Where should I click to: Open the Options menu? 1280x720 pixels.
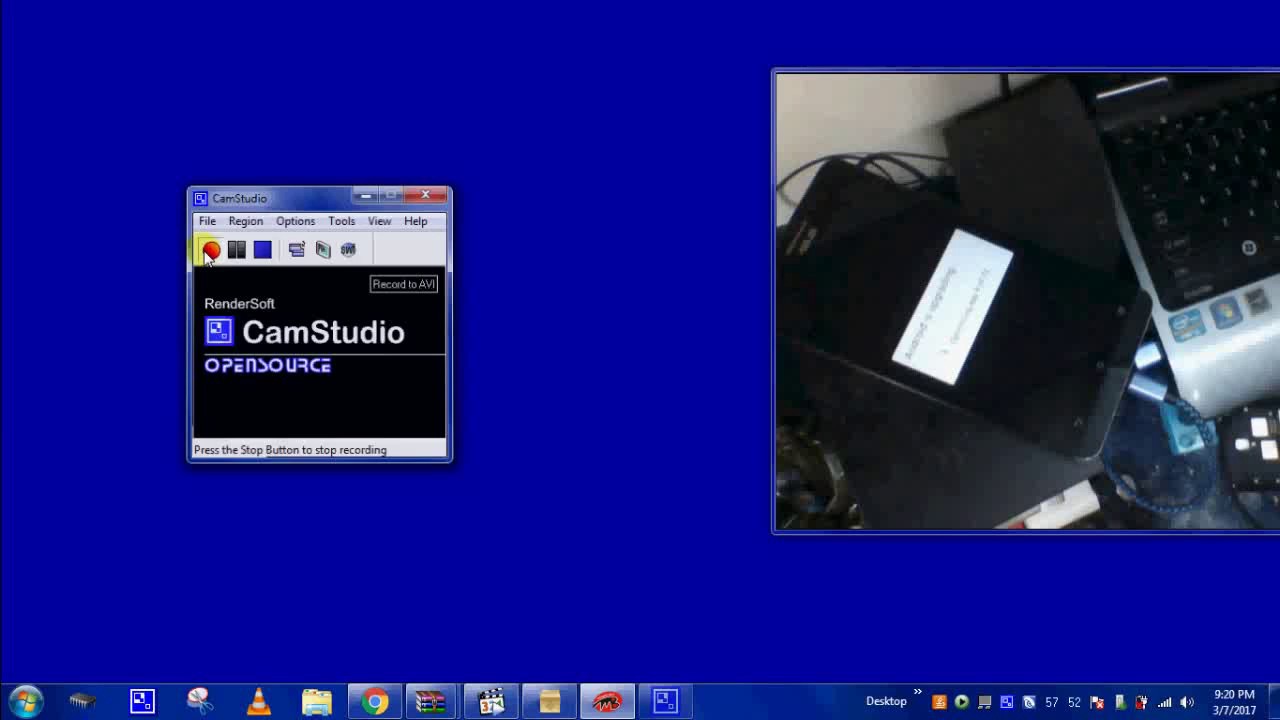(295, 221)
